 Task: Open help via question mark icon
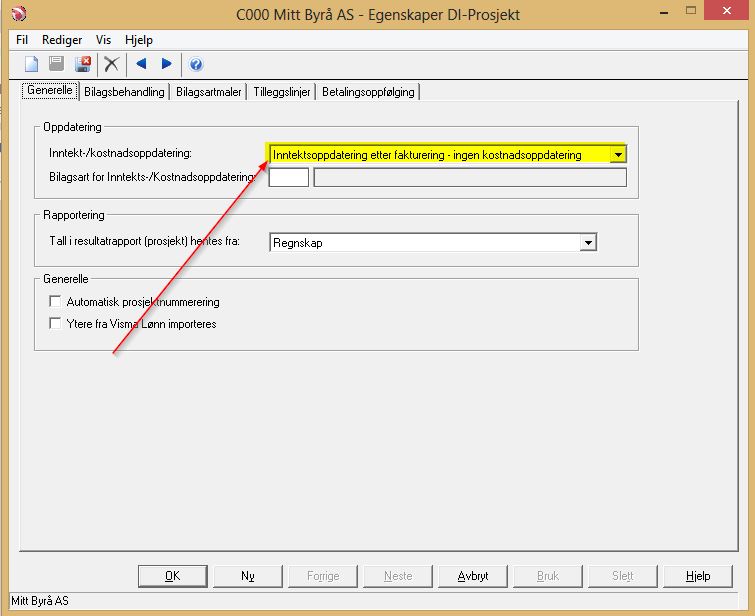click(196, 64)
